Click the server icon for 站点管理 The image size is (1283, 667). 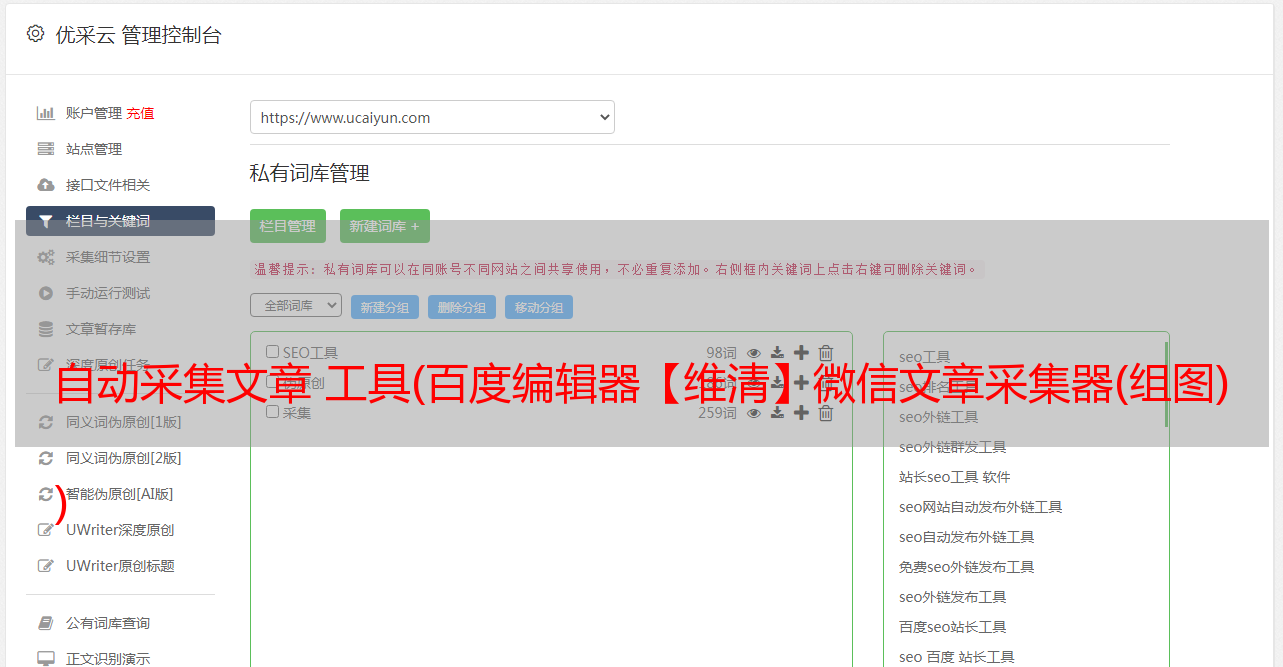pos(46,149)
